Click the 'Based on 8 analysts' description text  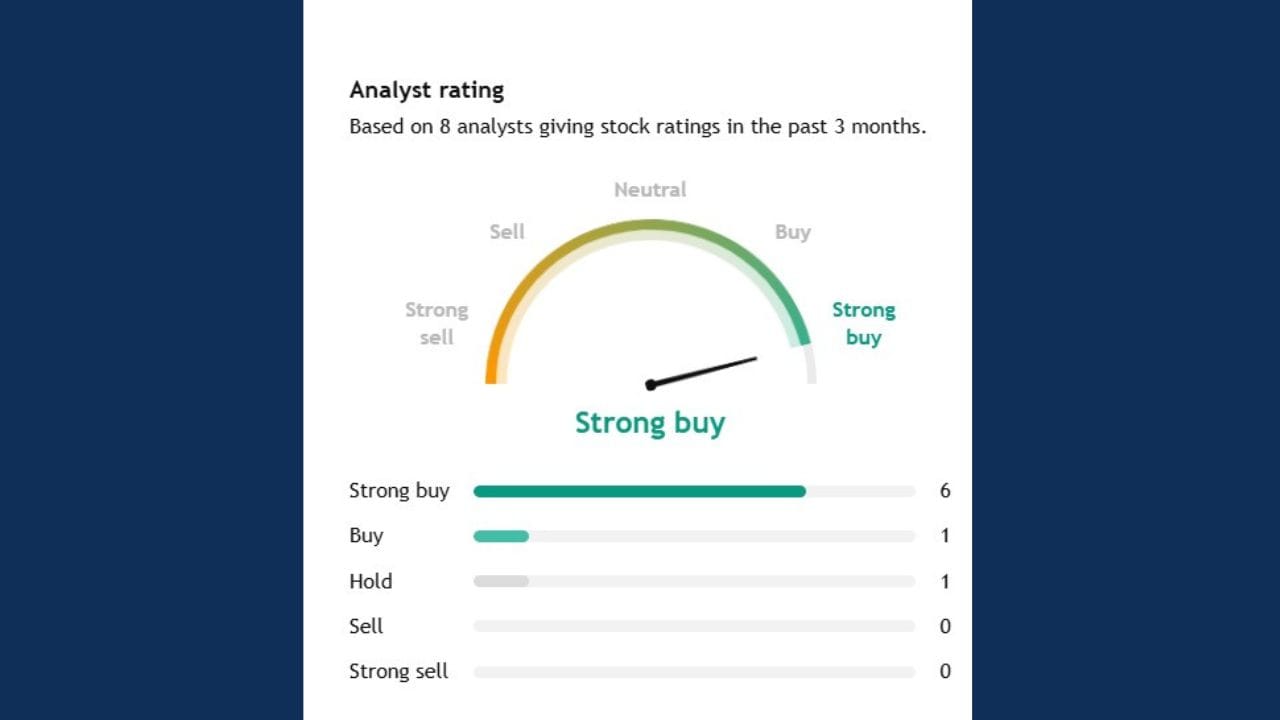click(637, 127)
